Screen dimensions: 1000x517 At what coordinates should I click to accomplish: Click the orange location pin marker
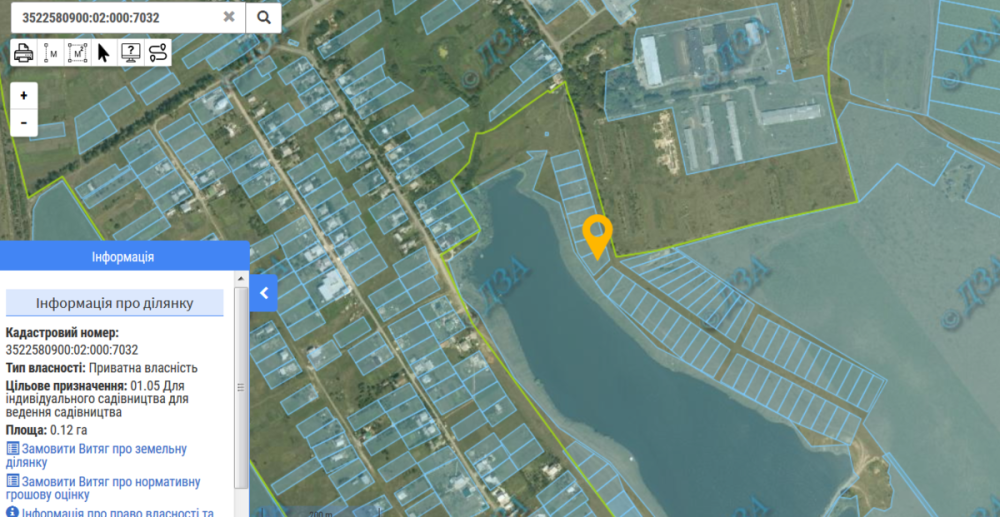click(598, 237)
